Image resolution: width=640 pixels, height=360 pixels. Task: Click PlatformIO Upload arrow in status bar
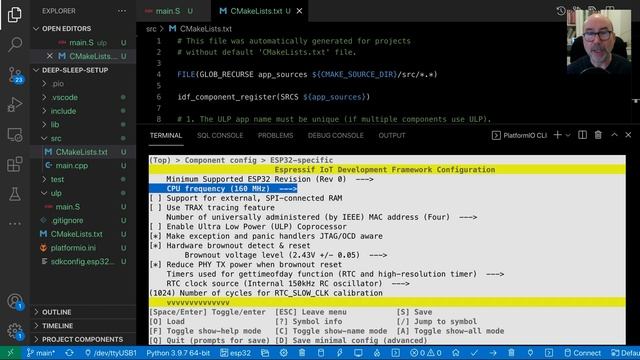tap(493, 353)
